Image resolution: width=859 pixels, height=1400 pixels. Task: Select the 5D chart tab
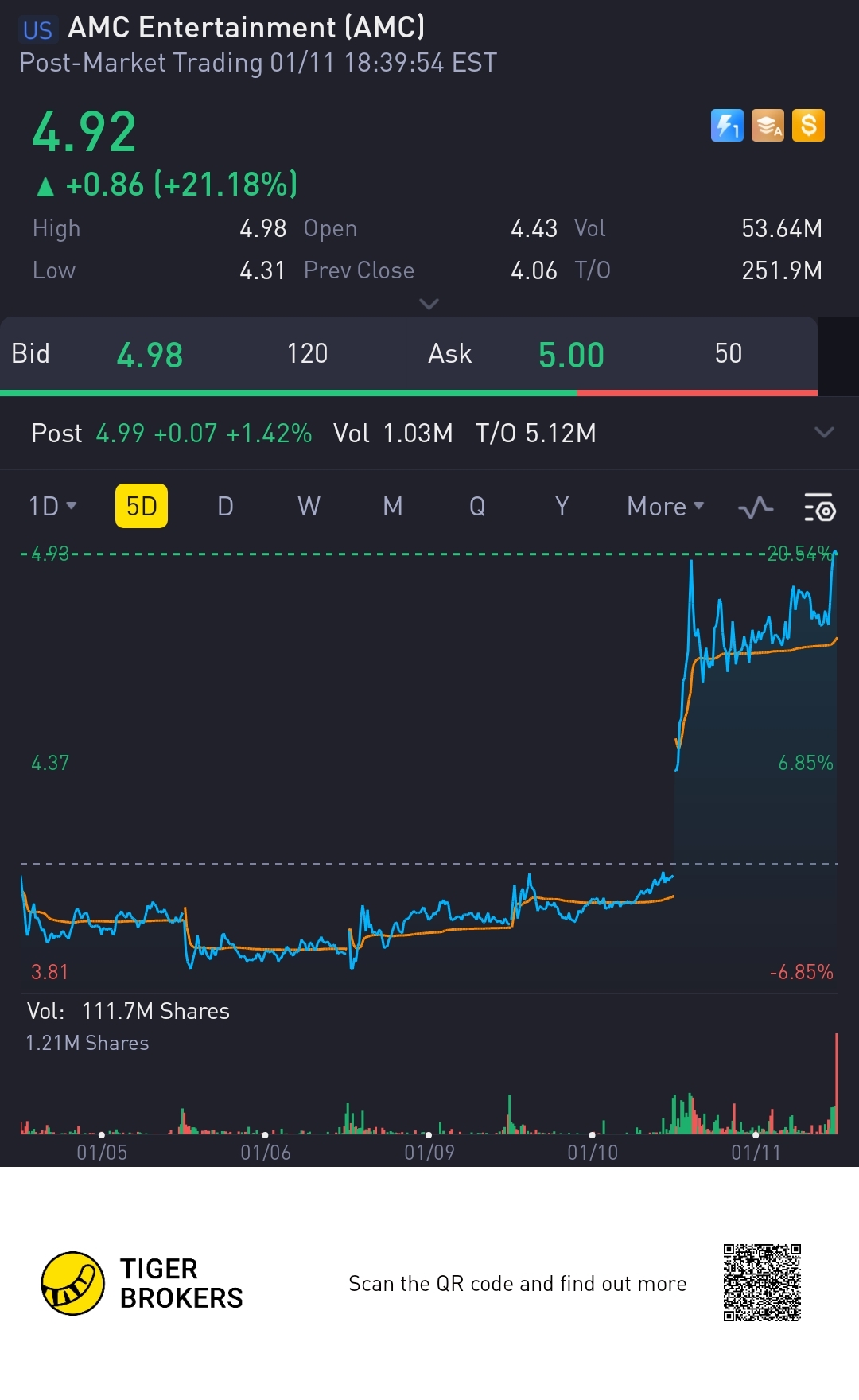[142, 506]
